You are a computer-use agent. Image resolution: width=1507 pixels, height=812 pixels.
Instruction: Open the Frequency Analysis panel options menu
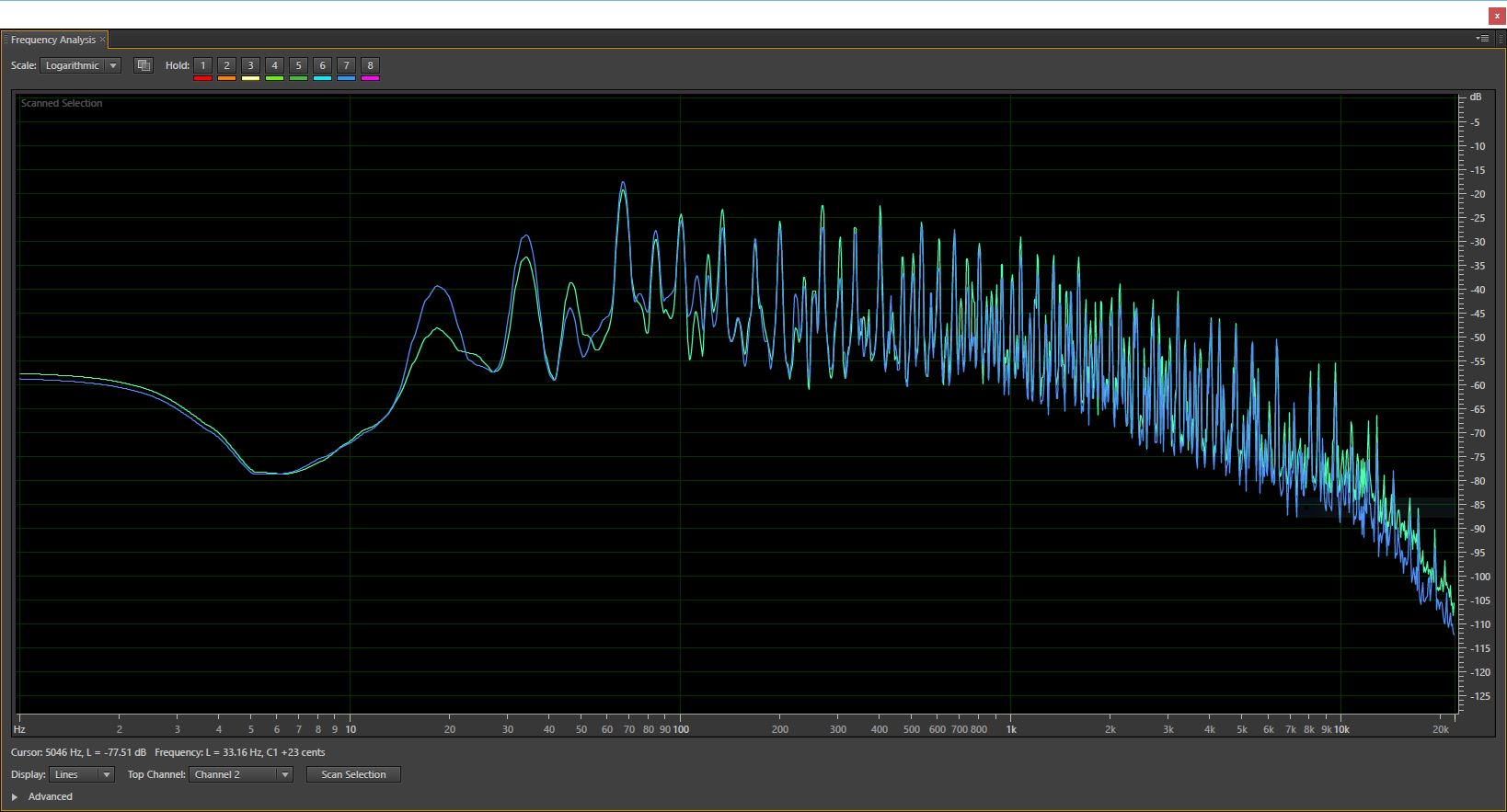(1482, 39)
